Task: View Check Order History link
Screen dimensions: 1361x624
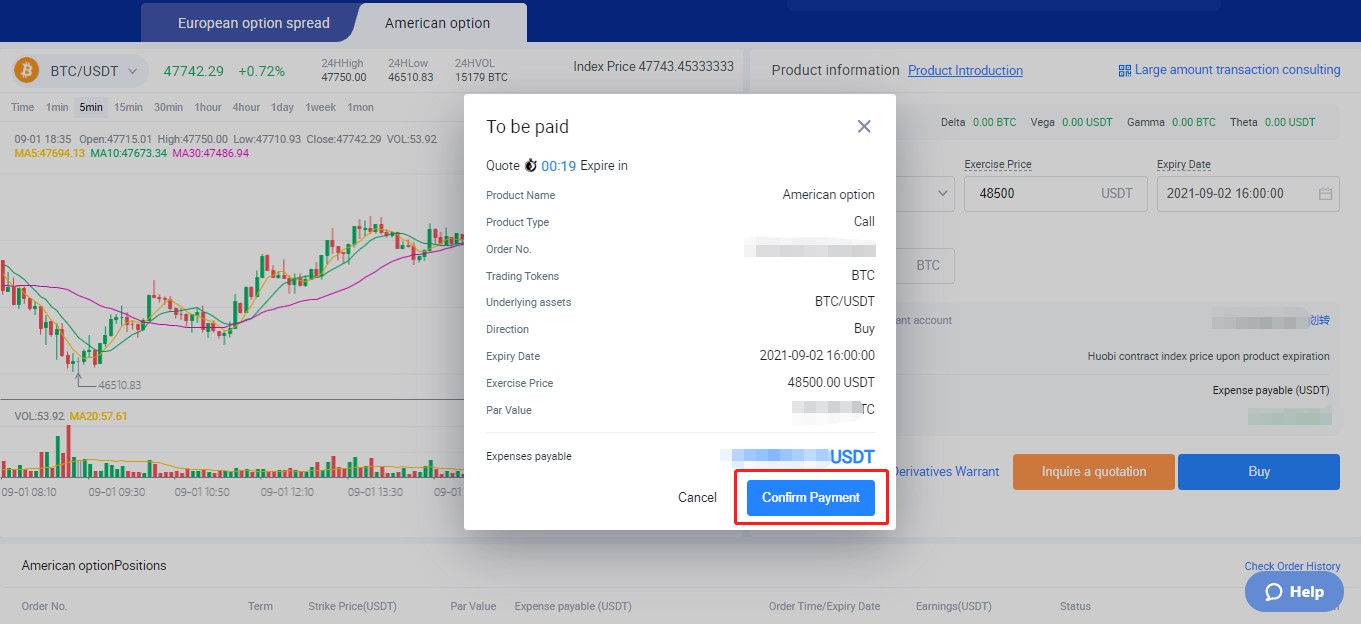Action: (1292, 566)
